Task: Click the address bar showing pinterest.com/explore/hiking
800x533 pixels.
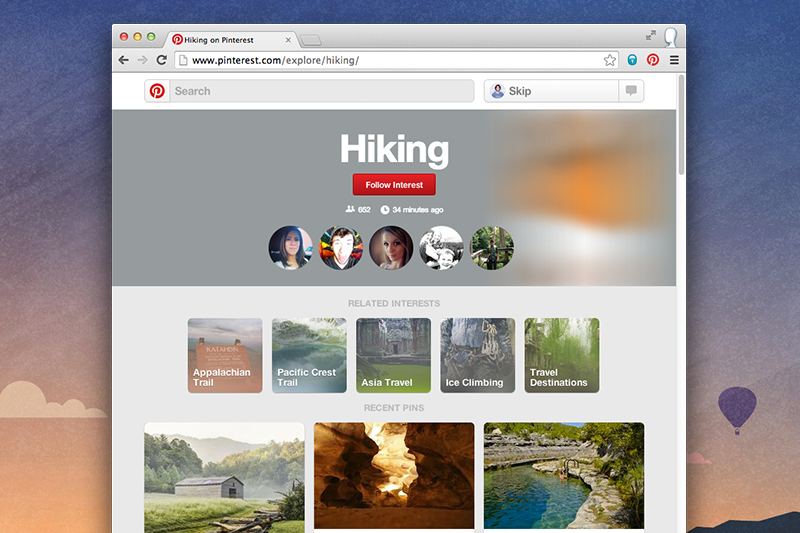Action: pos(390,60)
